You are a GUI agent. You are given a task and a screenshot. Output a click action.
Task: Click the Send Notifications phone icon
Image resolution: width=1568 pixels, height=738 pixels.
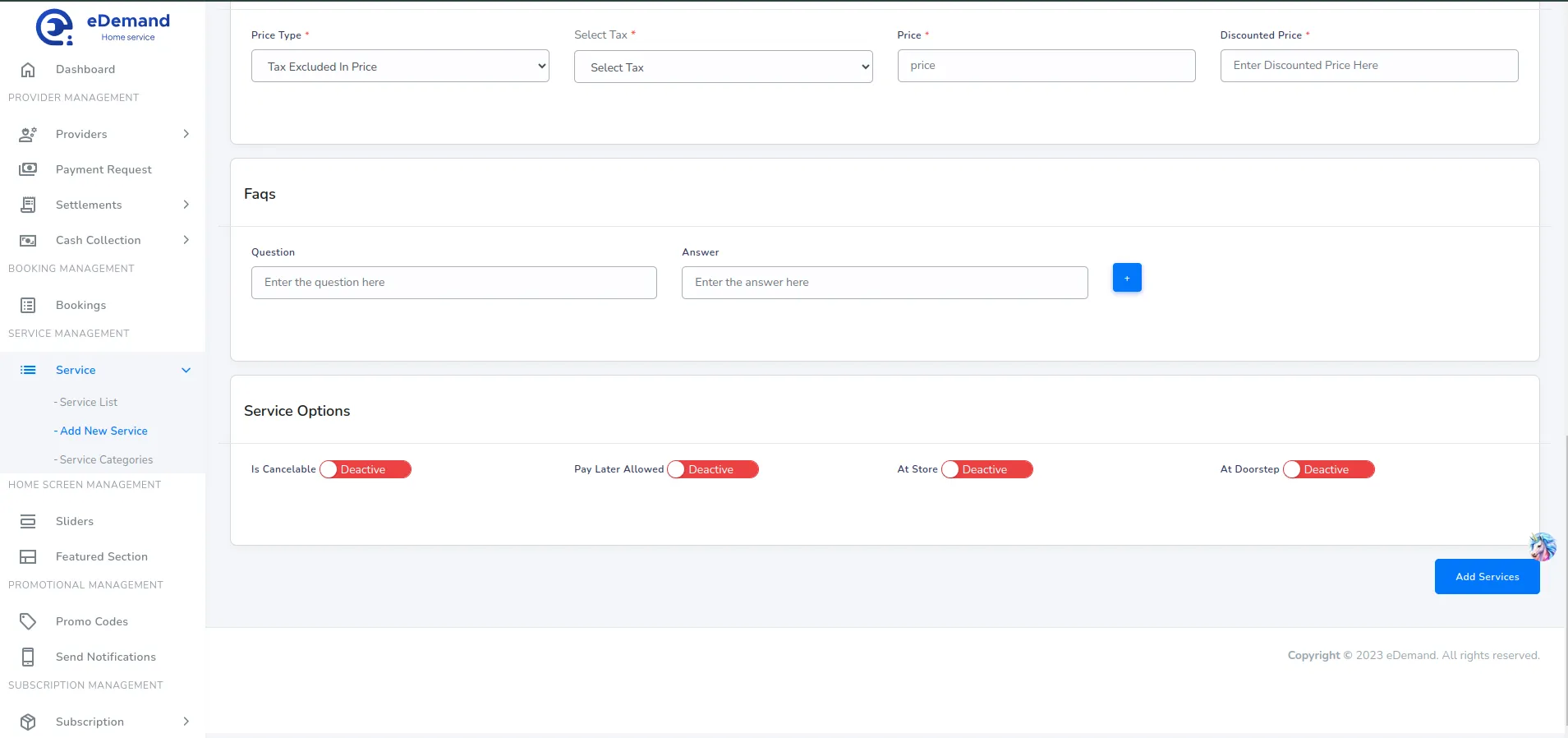(x=28, y=657)
